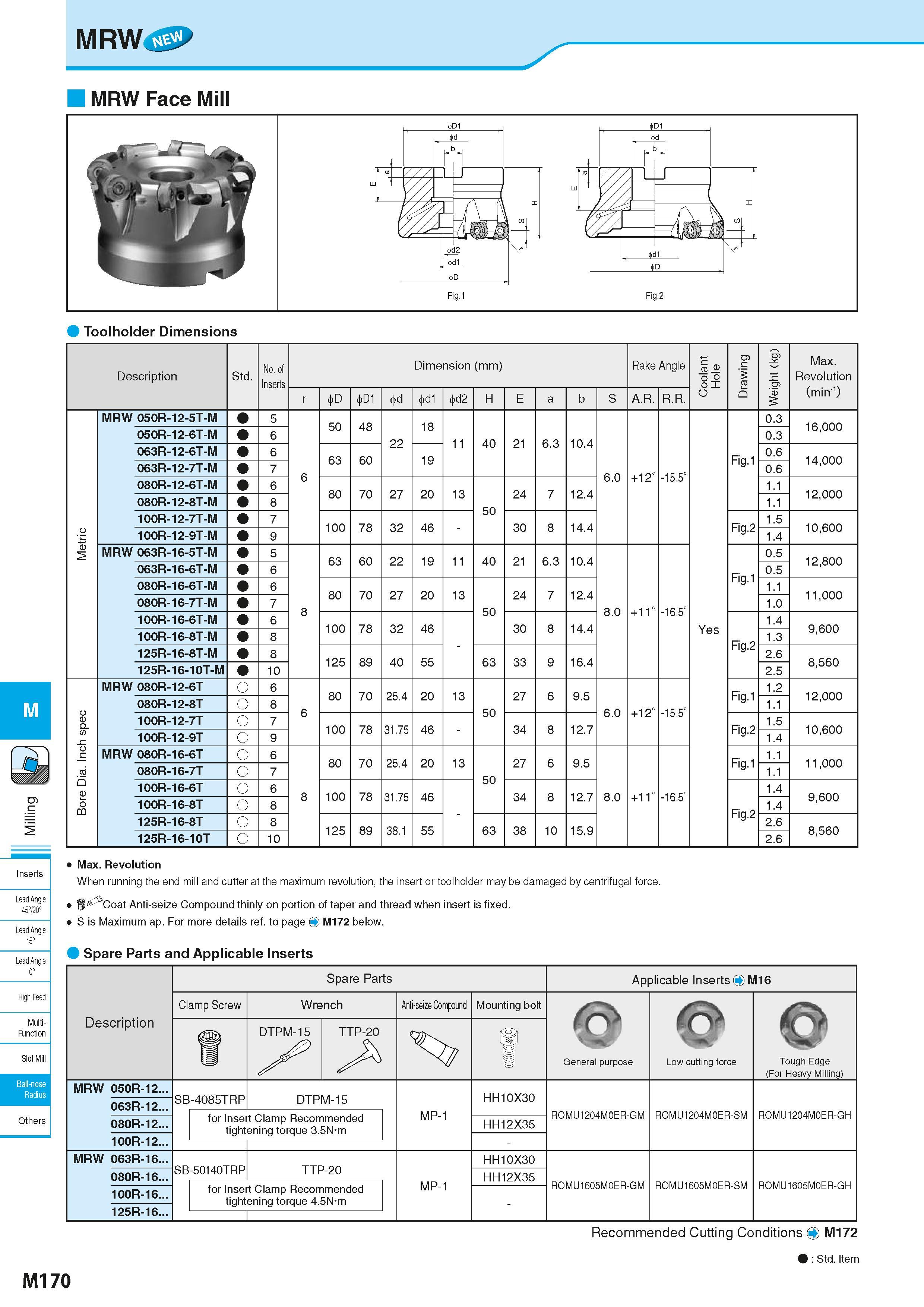
Task: Click page number M170
Action: [x=47, y=1281]
